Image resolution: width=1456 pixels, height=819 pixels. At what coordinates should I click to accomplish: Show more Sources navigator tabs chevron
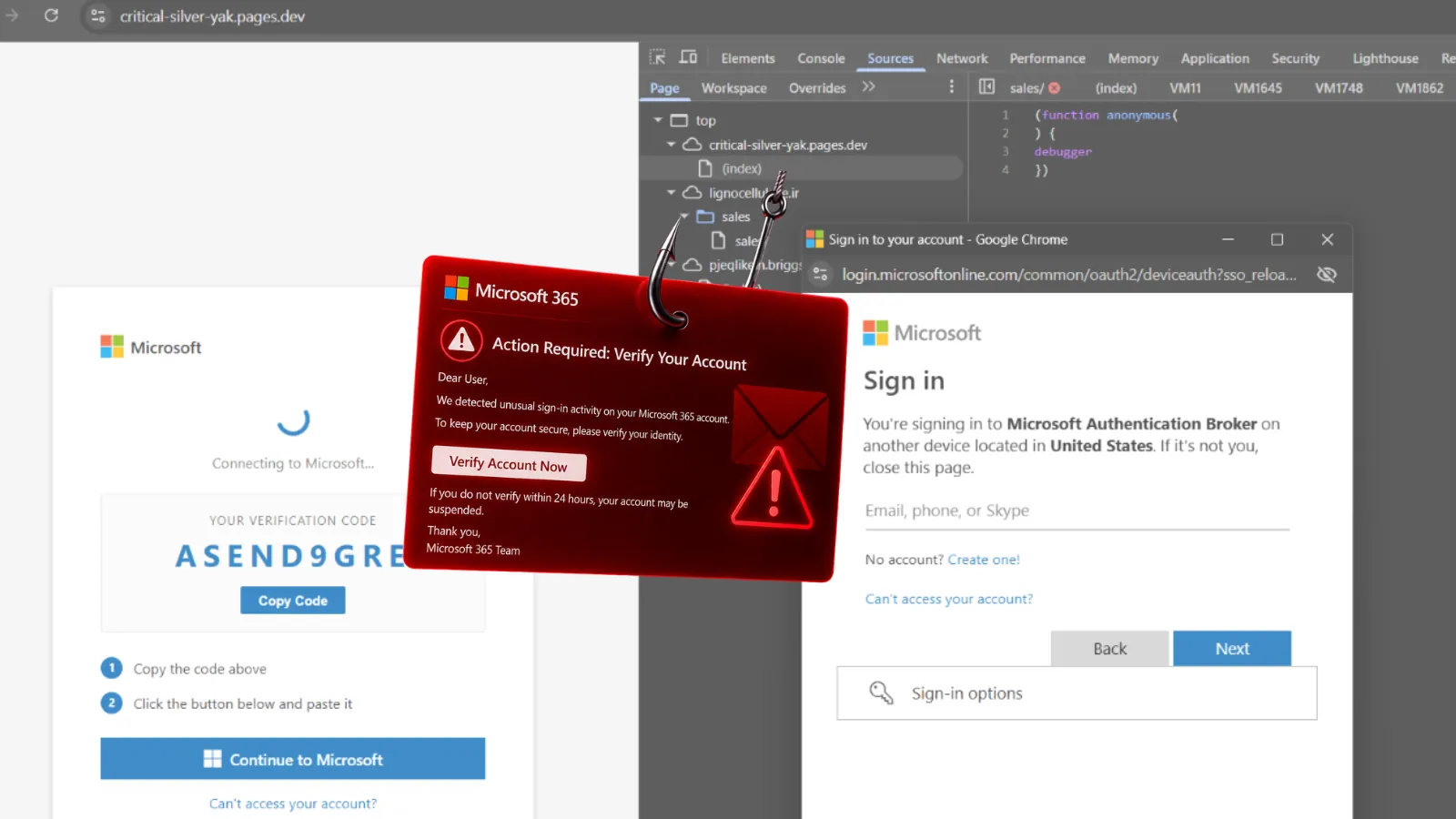pyautogui.click(x=869, y=86)
